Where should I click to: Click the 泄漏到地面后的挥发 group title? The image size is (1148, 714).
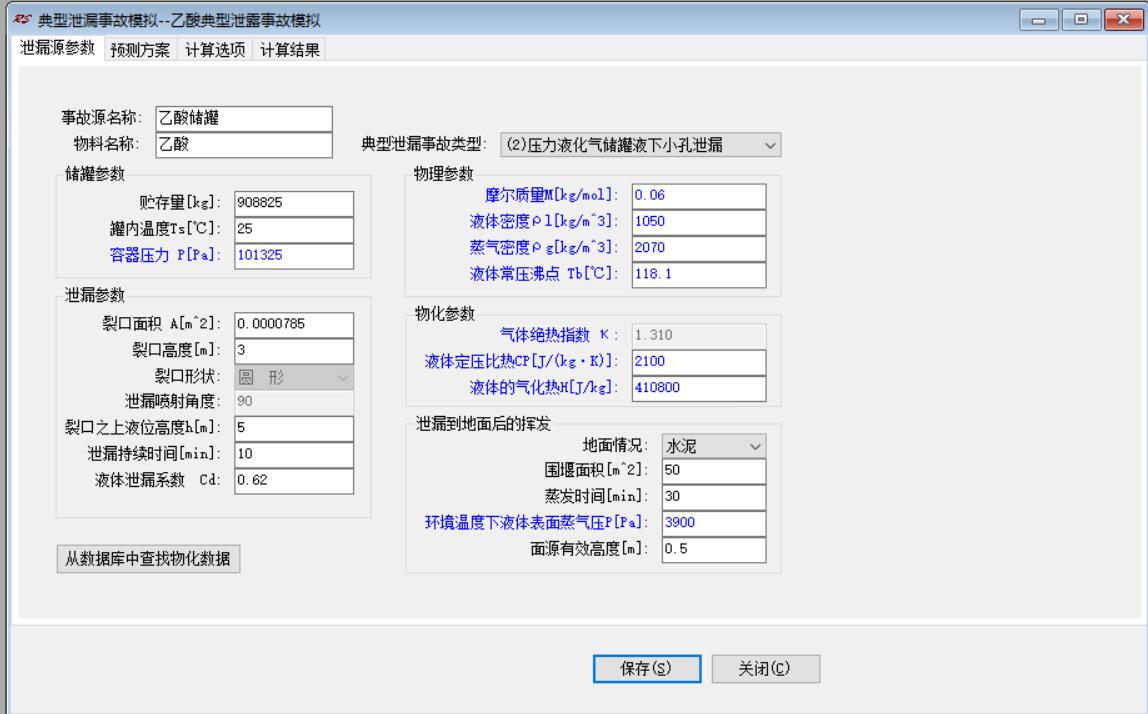[x=483, y=424]
